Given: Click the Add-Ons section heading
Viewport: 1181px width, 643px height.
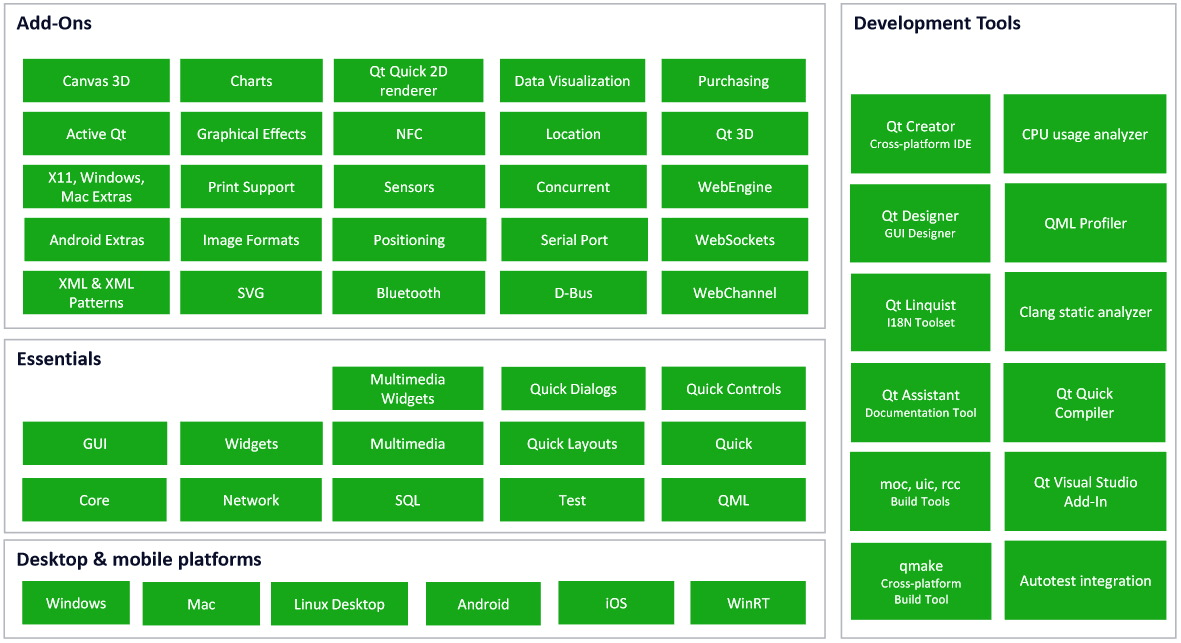Looking at the screenshot, I should 54,23.
